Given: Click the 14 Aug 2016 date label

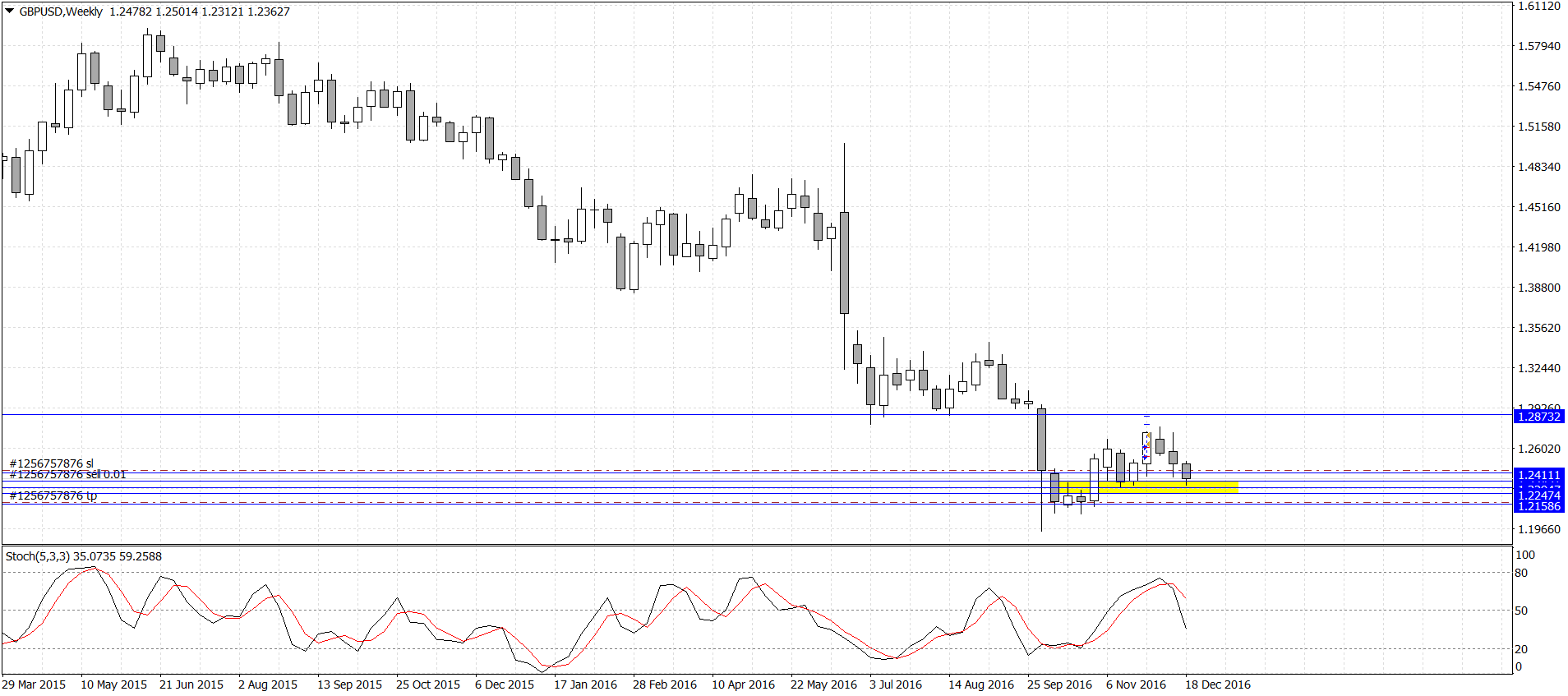Looking at the screenshot, I should (x=981, y=684).
